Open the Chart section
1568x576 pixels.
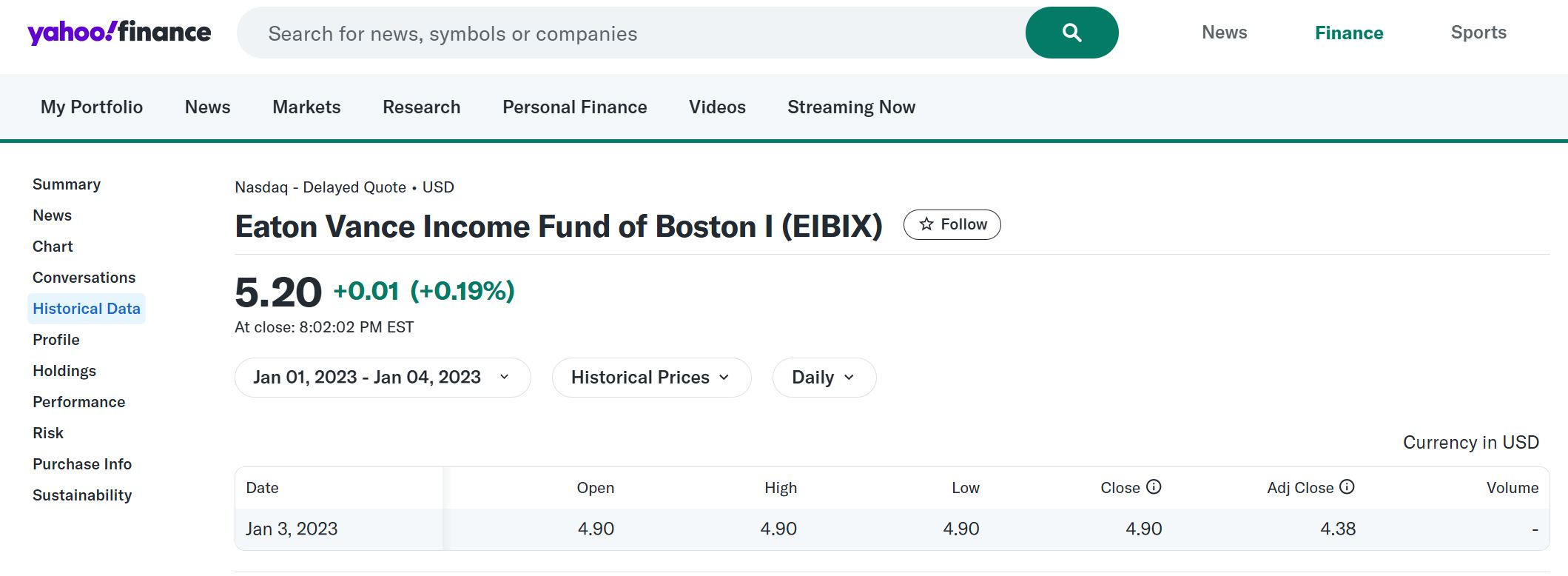point(52,246)
